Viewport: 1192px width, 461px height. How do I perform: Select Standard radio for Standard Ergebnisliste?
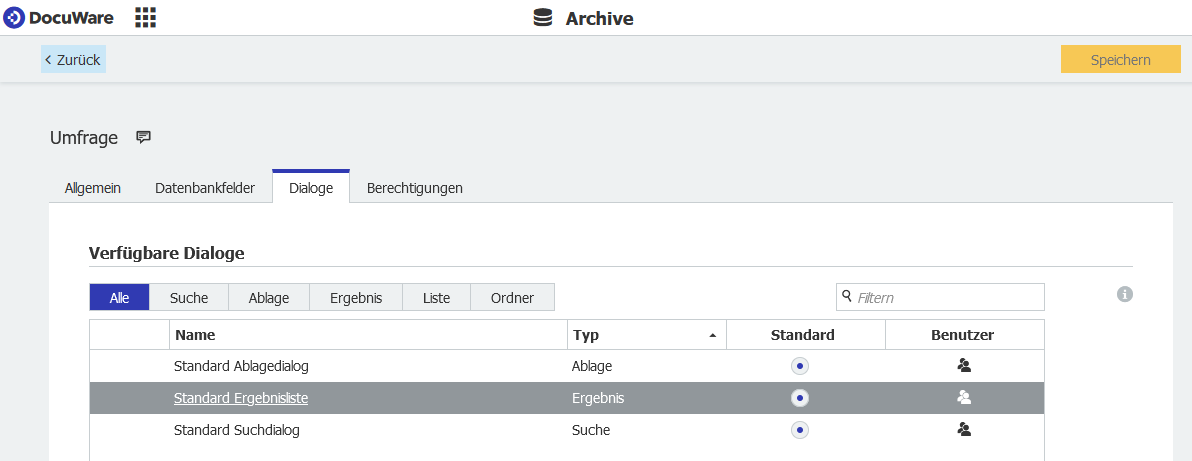point(800,398)
